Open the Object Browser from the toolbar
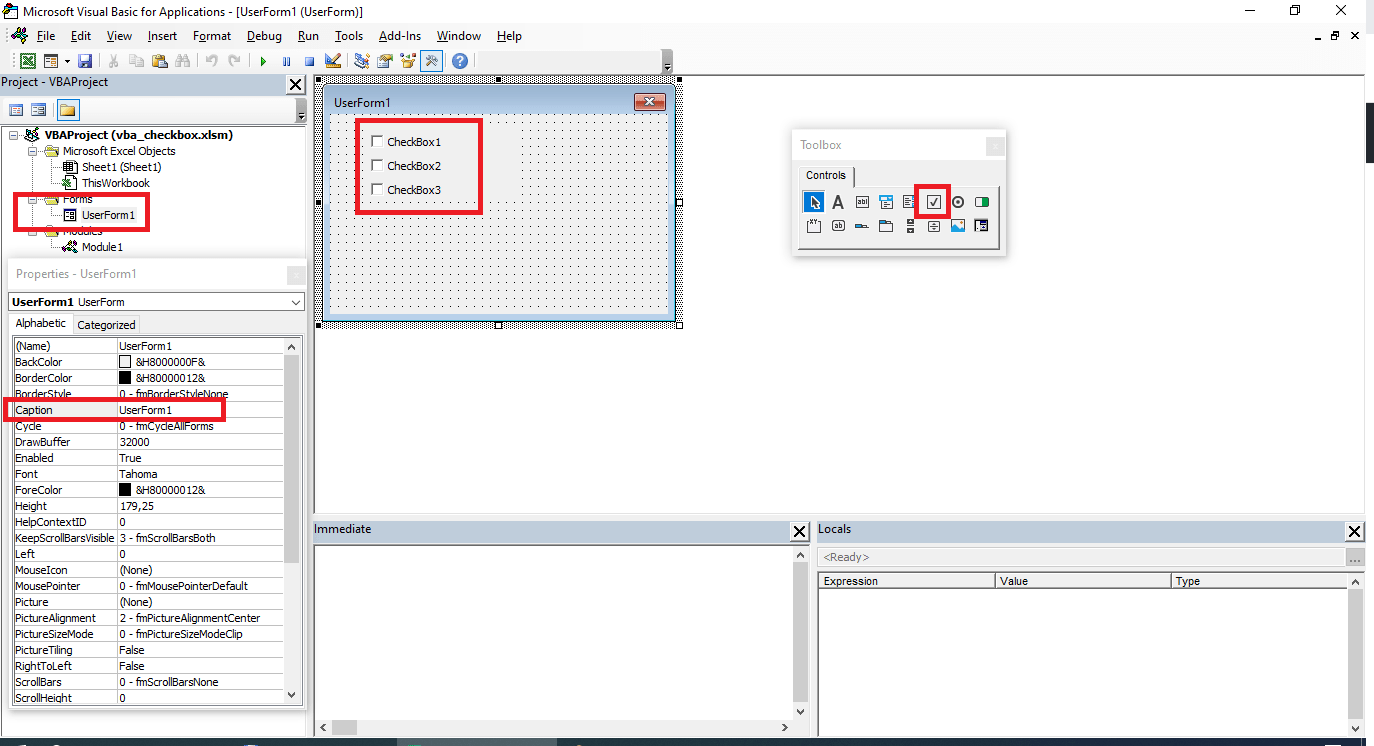Screen dimensions: 1374x746 point(406,60)
